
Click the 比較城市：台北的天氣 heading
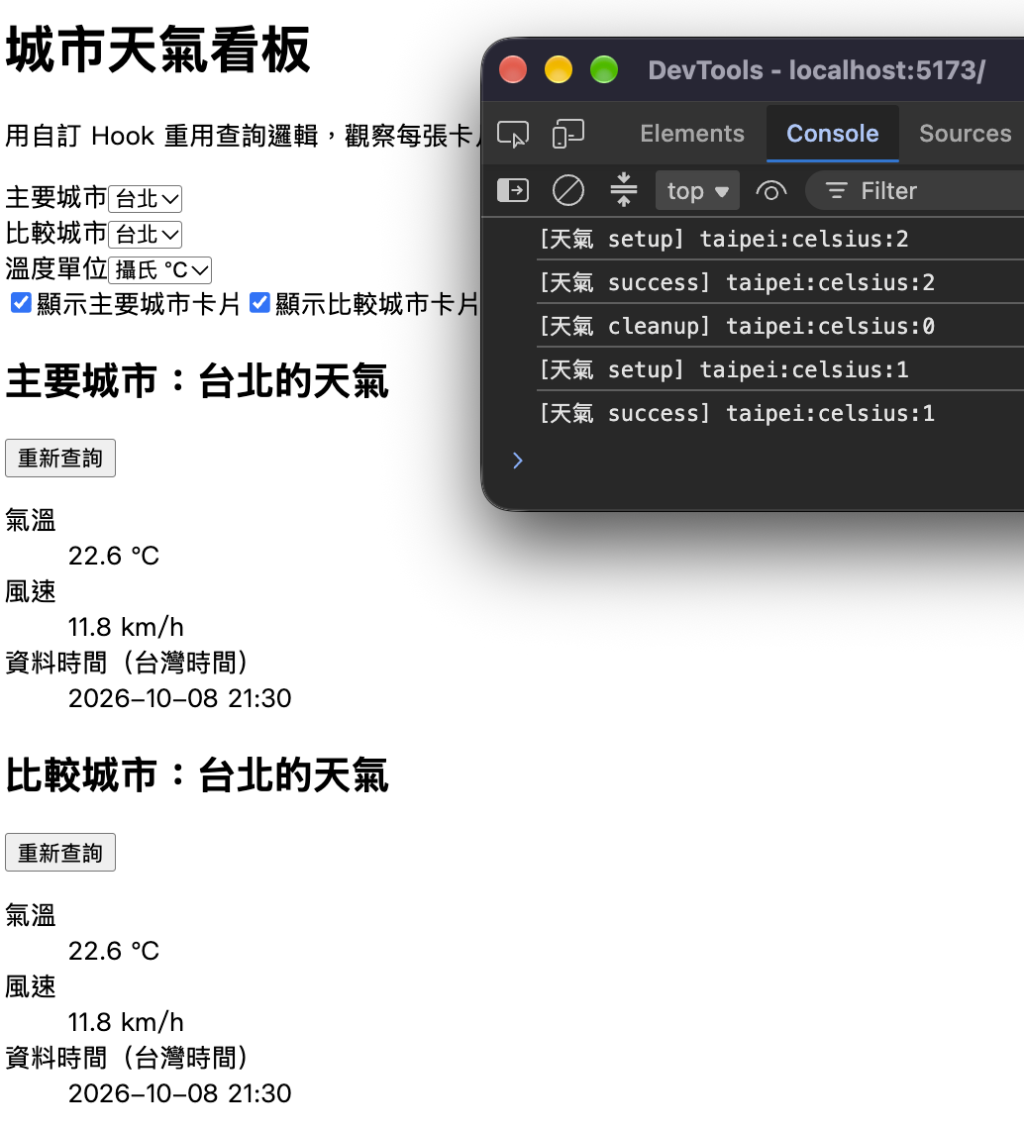(x=197, y=775)
